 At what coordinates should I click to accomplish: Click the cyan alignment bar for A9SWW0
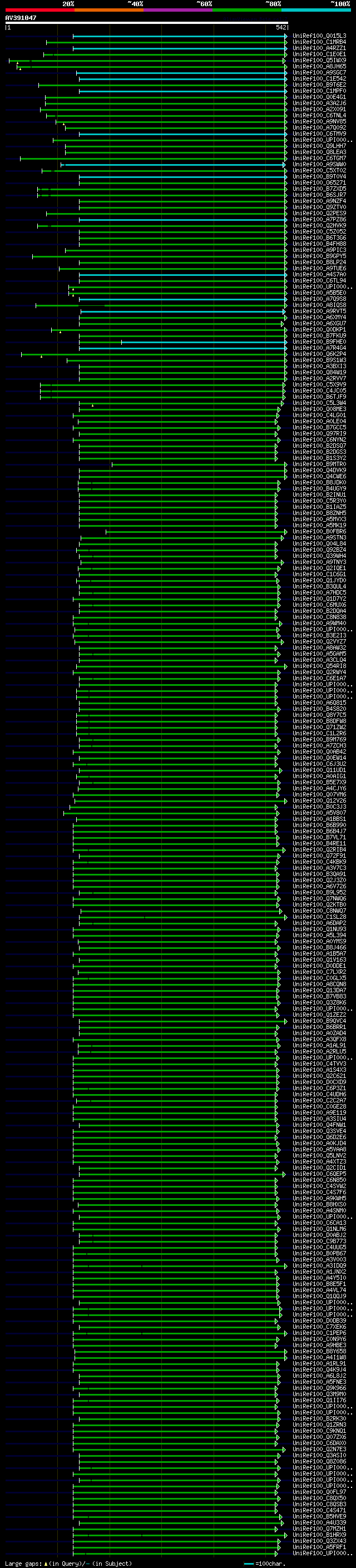click(x=173, y=164)
